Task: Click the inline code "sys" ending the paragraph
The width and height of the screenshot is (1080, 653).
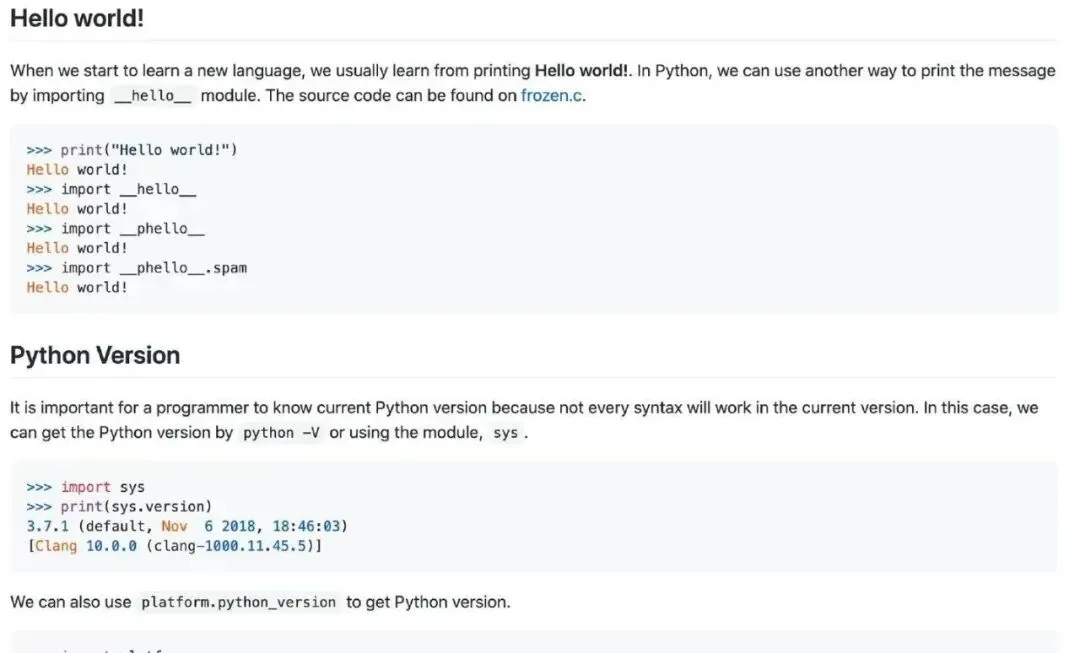Action: click(506, 433)
